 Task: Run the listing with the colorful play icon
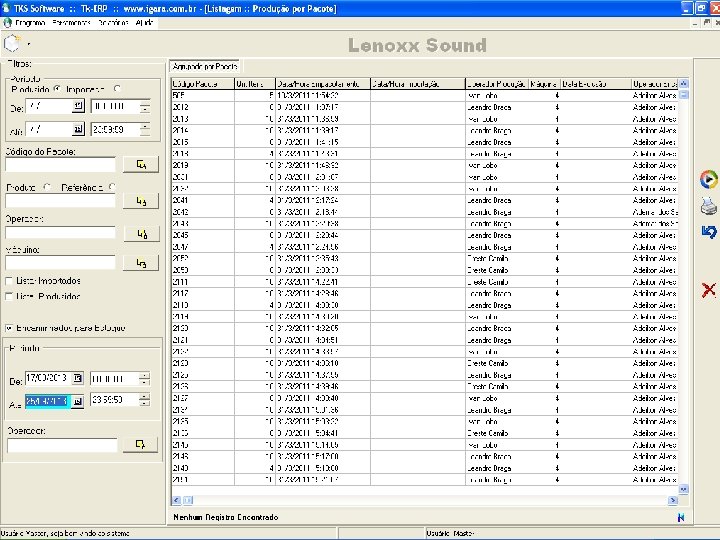[709, 179]
